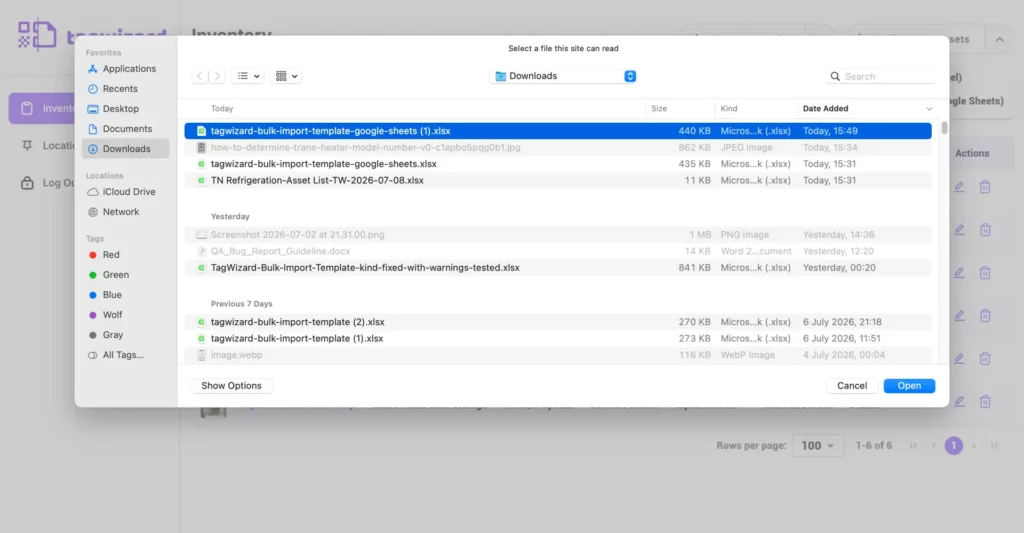The height and width of the screenshot is (533, 1024).
Task: Go to last page in Inventory pagination
Action: tap(993, 445)
